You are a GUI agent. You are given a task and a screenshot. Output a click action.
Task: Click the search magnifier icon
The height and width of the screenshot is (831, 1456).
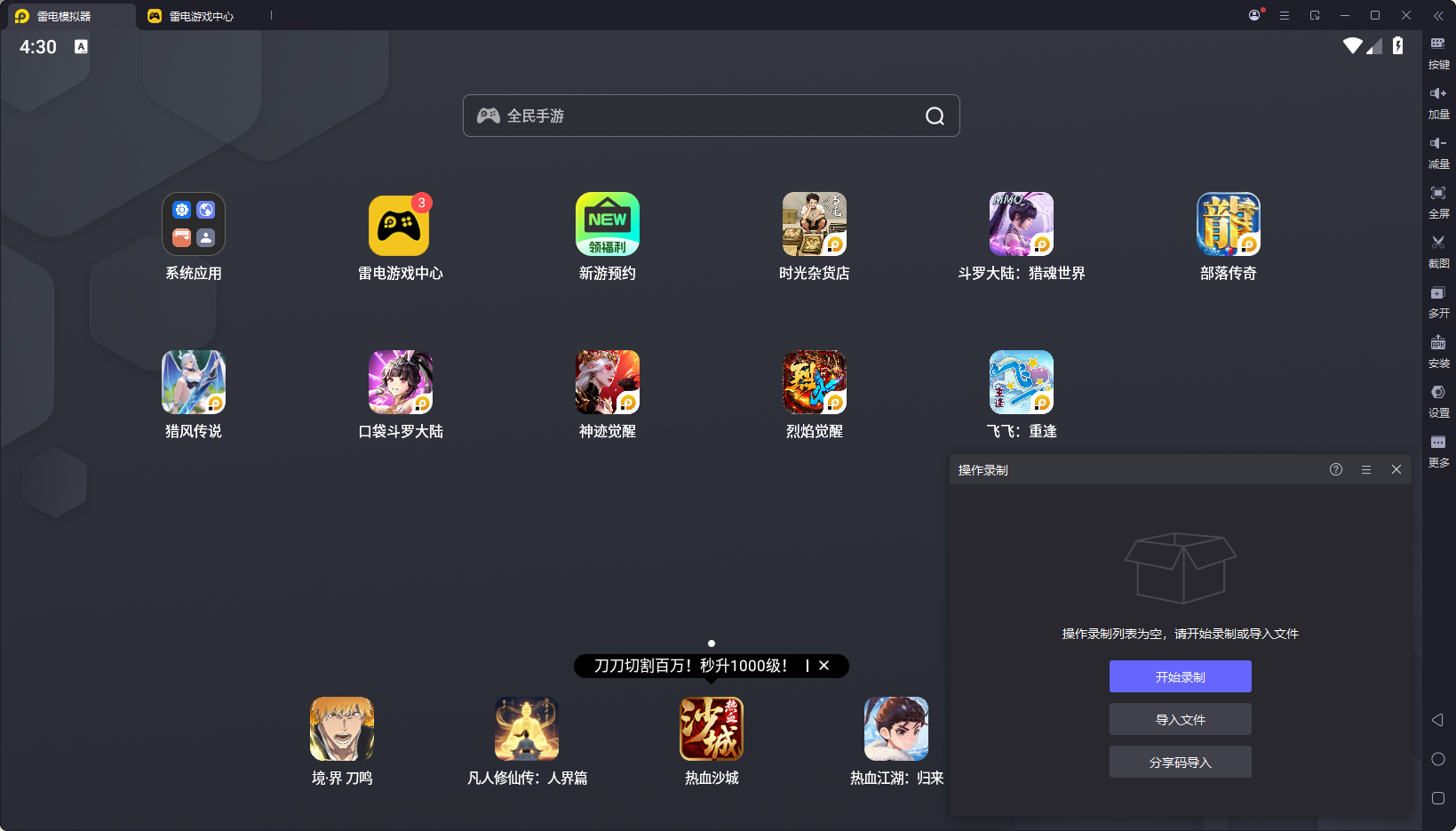(x=935, y=116)
